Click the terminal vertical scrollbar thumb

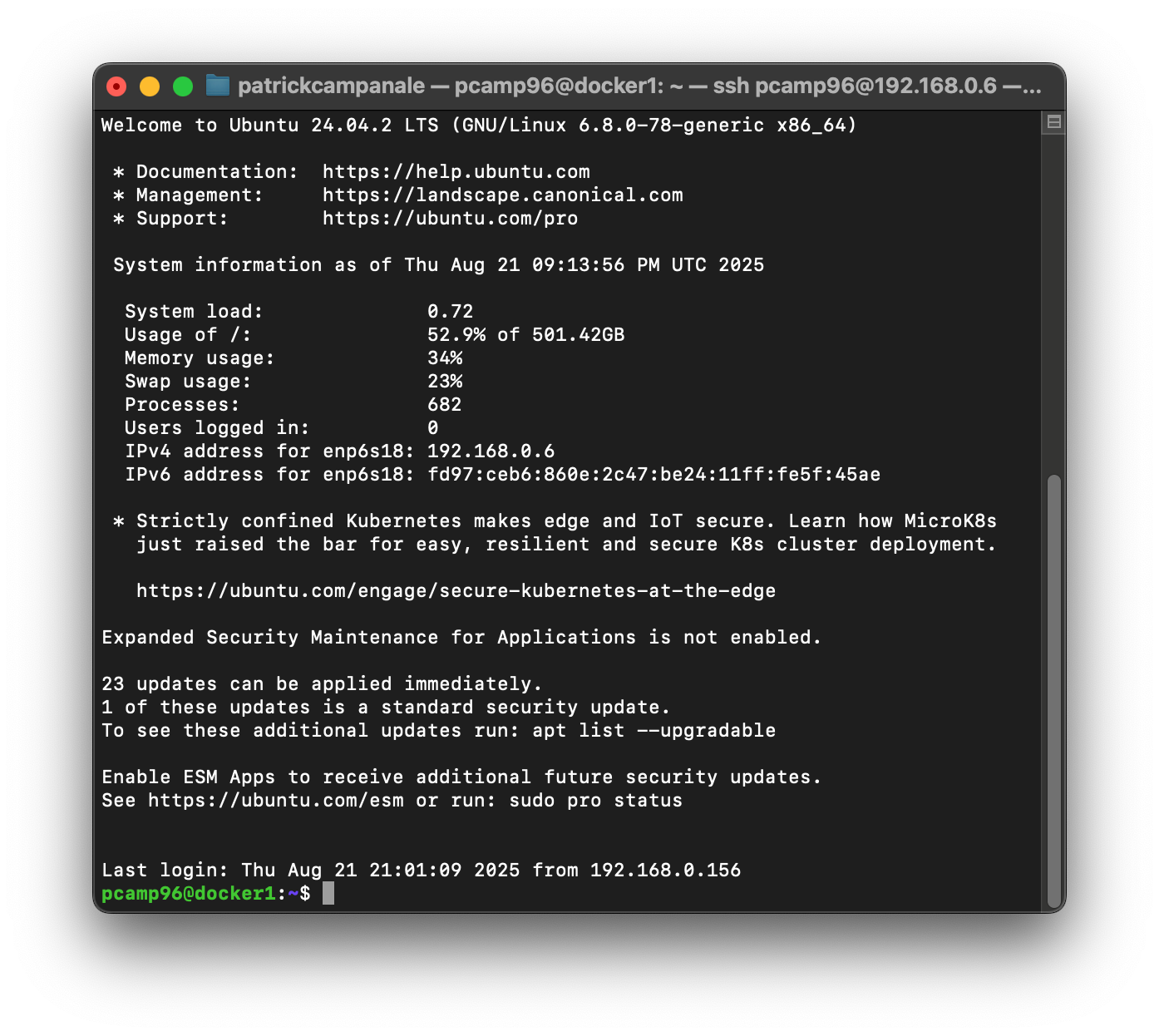tap(1054, 692)
